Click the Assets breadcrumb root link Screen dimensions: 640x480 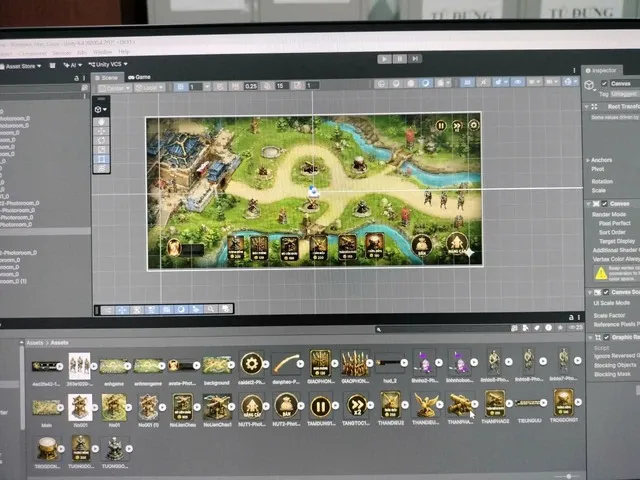point(35,343)
